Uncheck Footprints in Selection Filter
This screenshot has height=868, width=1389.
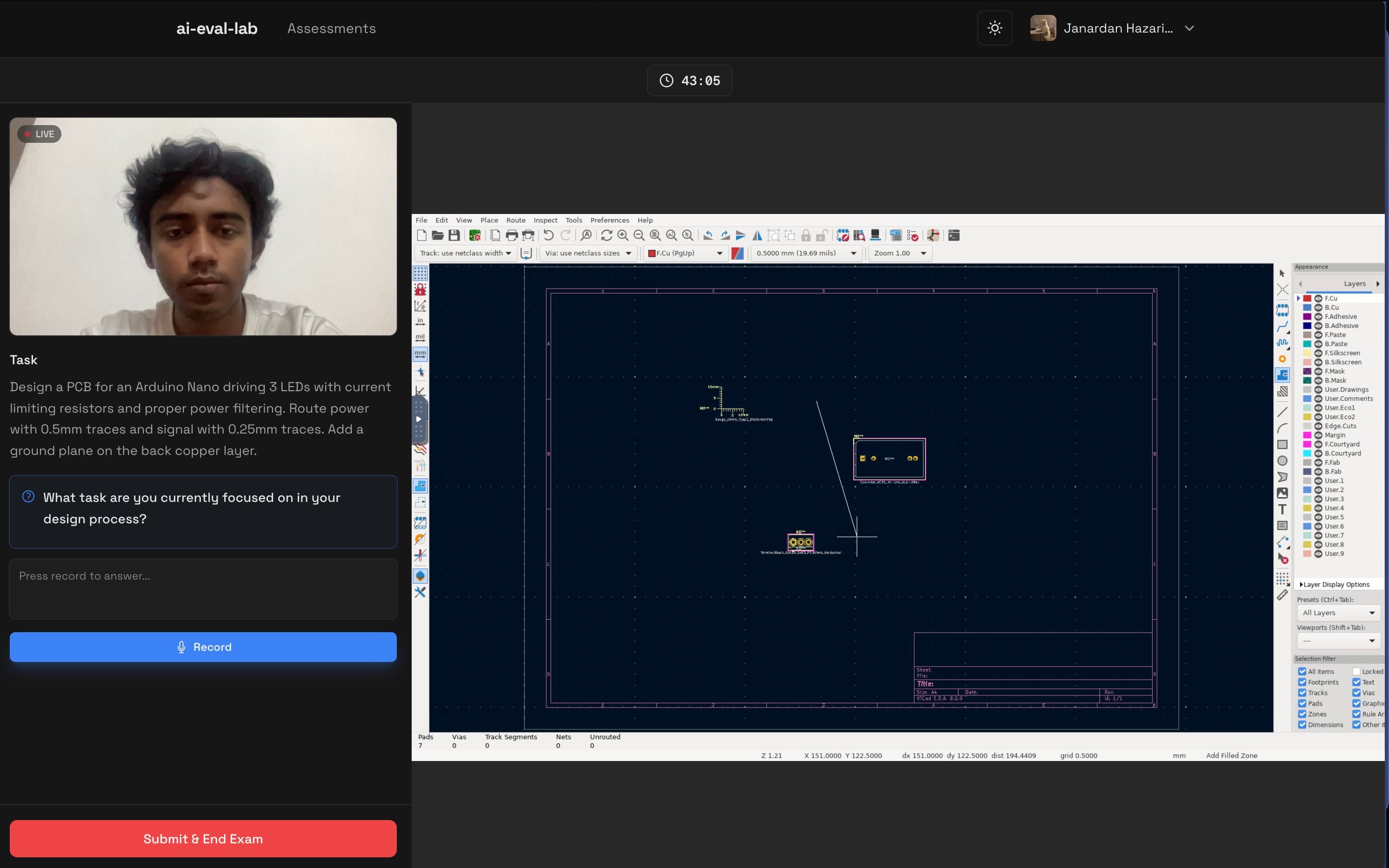point(1303,681)
